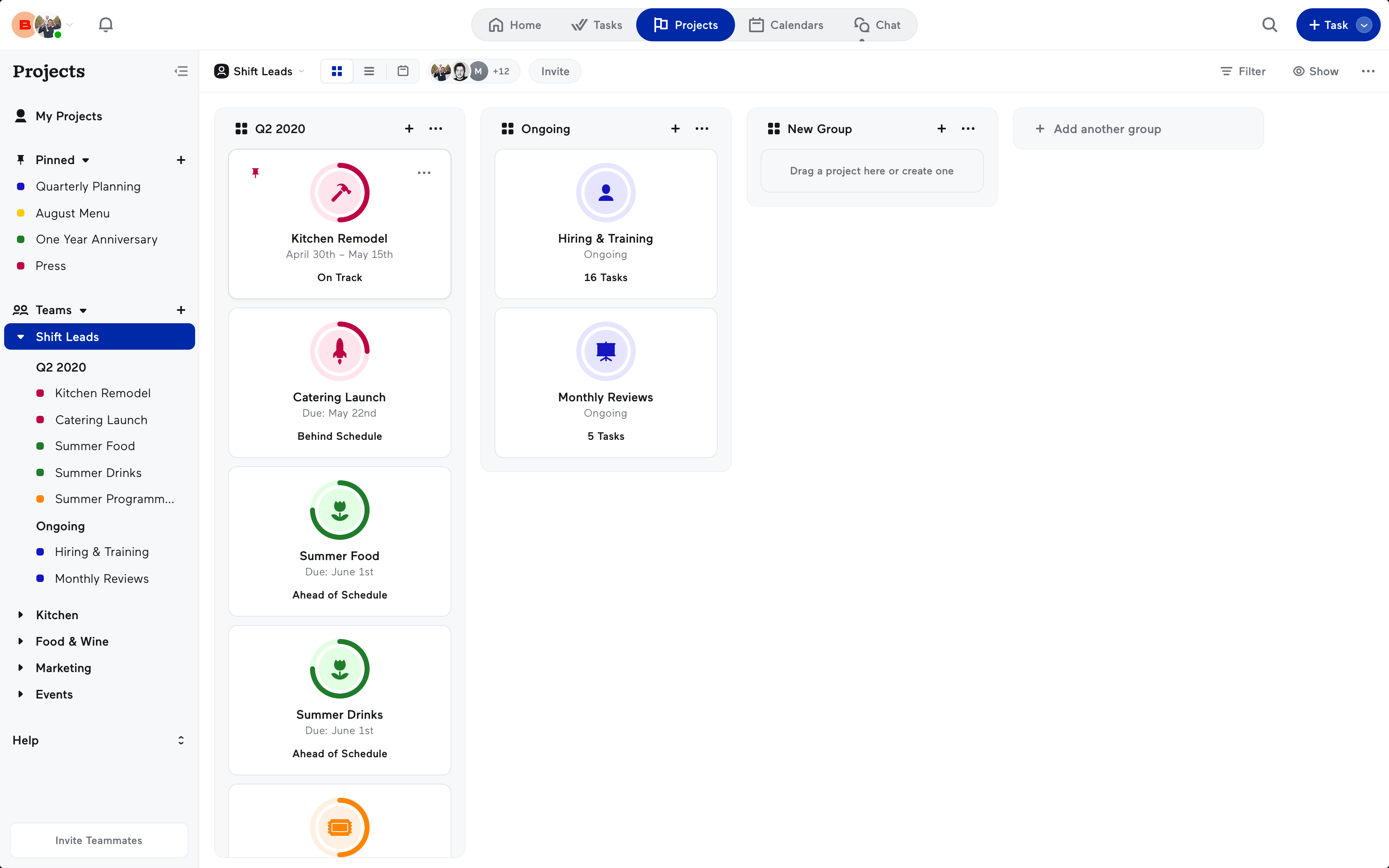Open Q2 2020 group options menu

tap(436, 129)
